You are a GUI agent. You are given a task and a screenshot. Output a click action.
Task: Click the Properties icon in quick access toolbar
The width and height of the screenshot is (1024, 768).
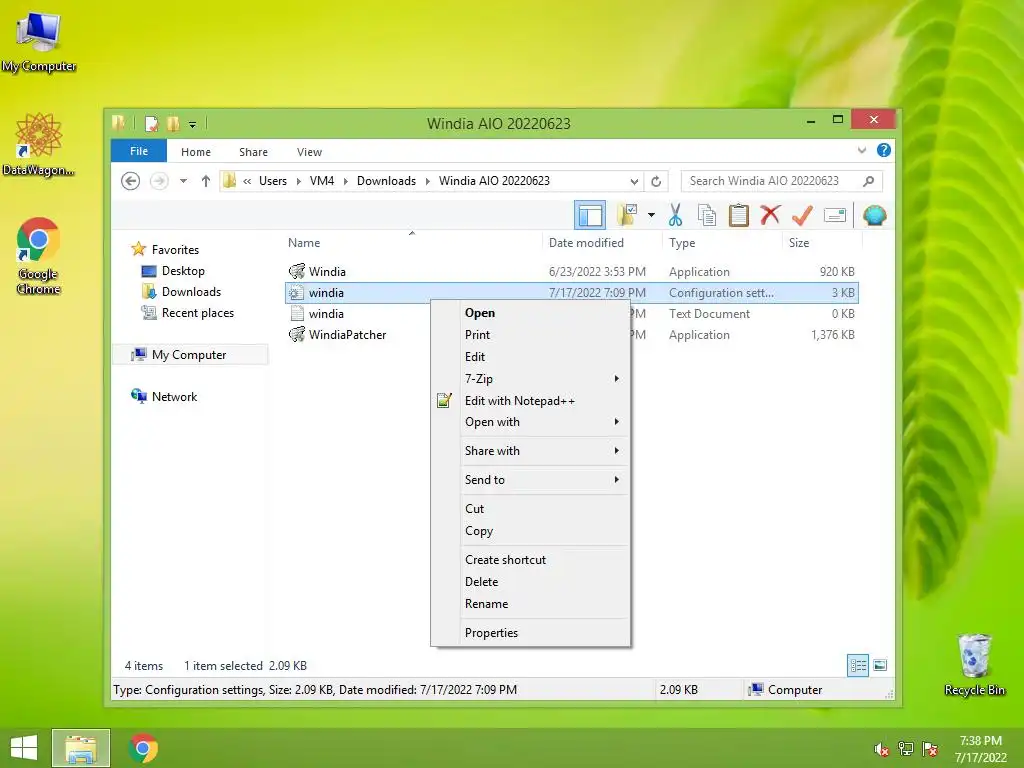tap(152, 123)
